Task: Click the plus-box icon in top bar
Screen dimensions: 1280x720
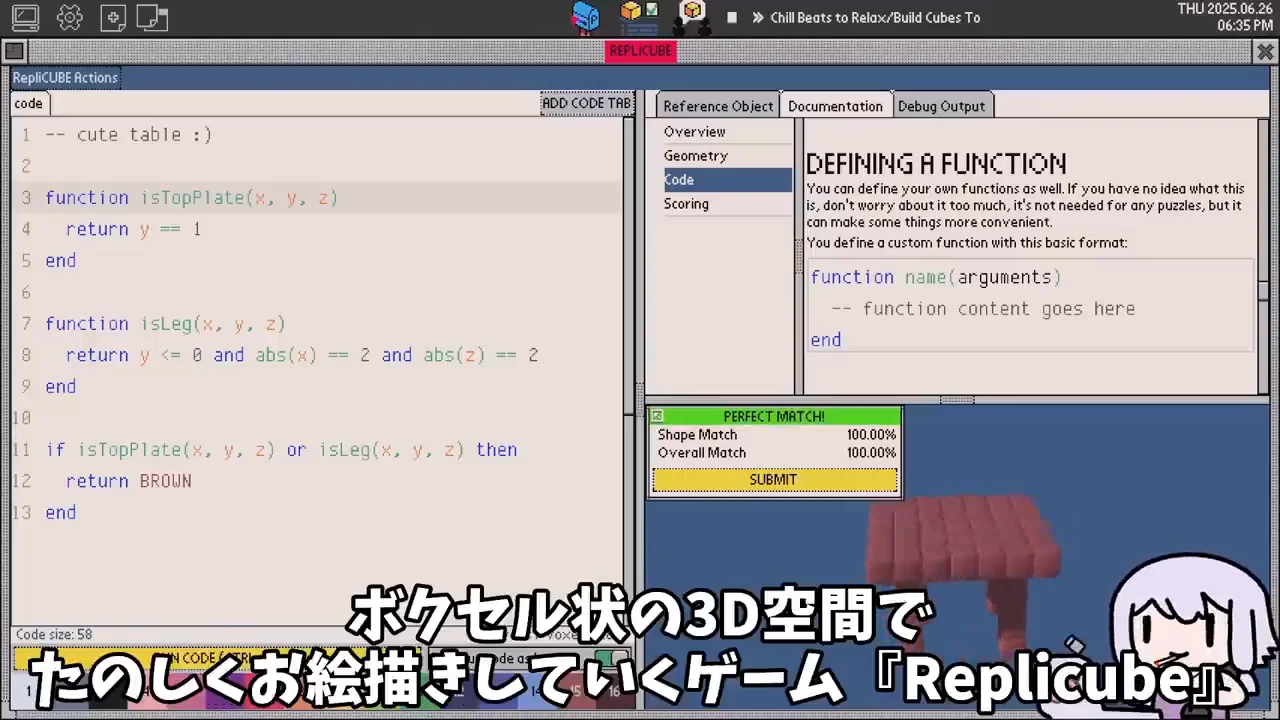Action: click(113, 17)
